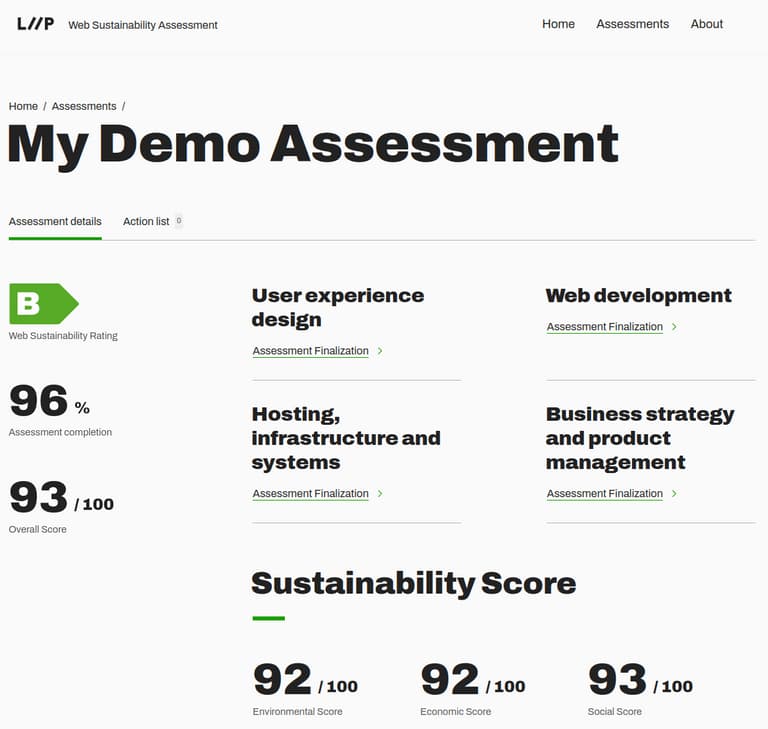The height and width of the screenshot is (729, 768).
Task: Click the Home breadcrumb link
Action: [x=23, y=106]
